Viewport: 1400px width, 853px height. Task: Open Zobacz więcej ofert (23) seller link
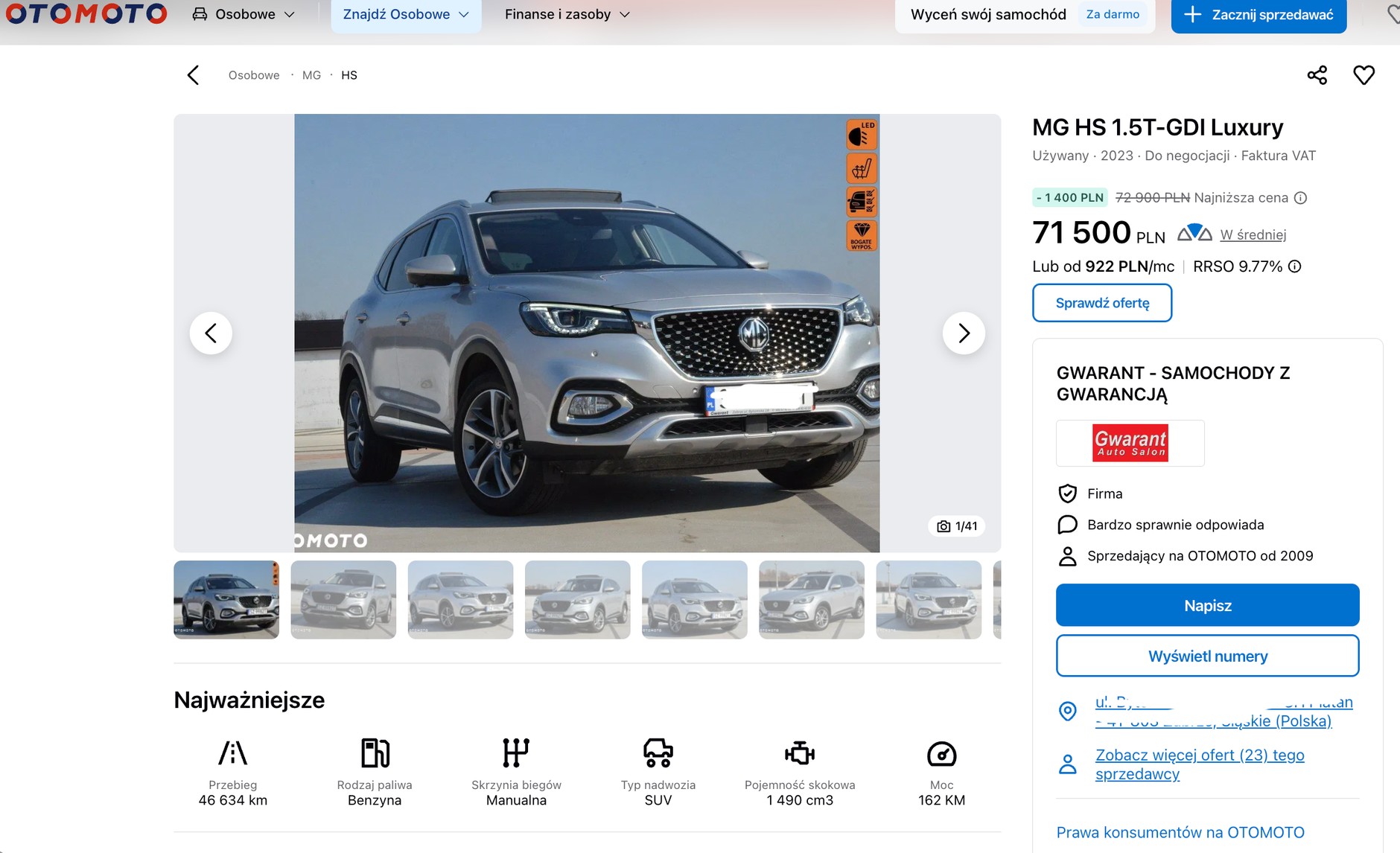pos(1200,764)
